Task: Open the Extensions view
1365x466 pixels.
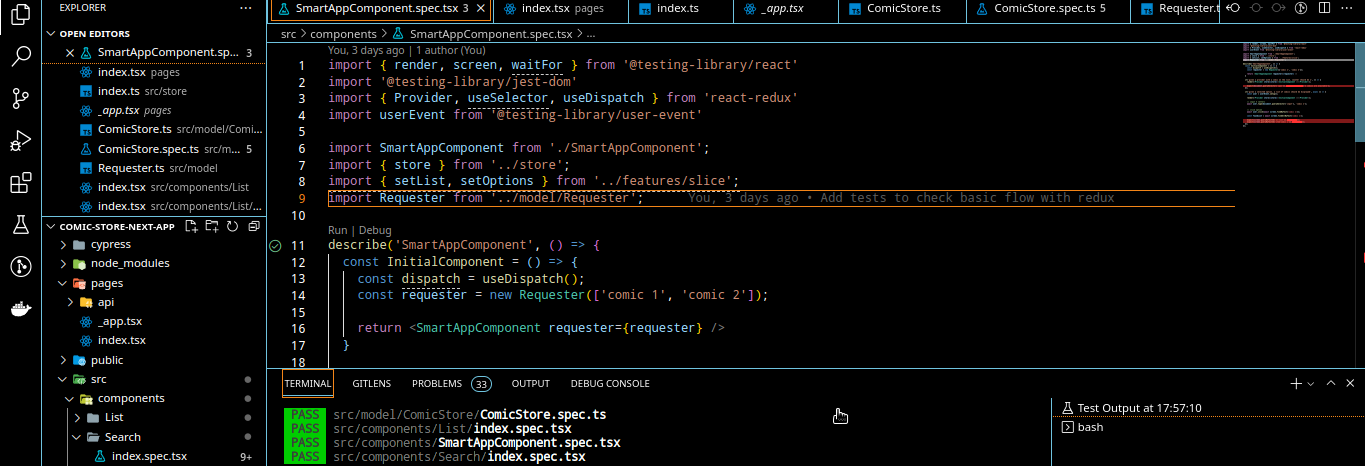Action: click(20, 184)
